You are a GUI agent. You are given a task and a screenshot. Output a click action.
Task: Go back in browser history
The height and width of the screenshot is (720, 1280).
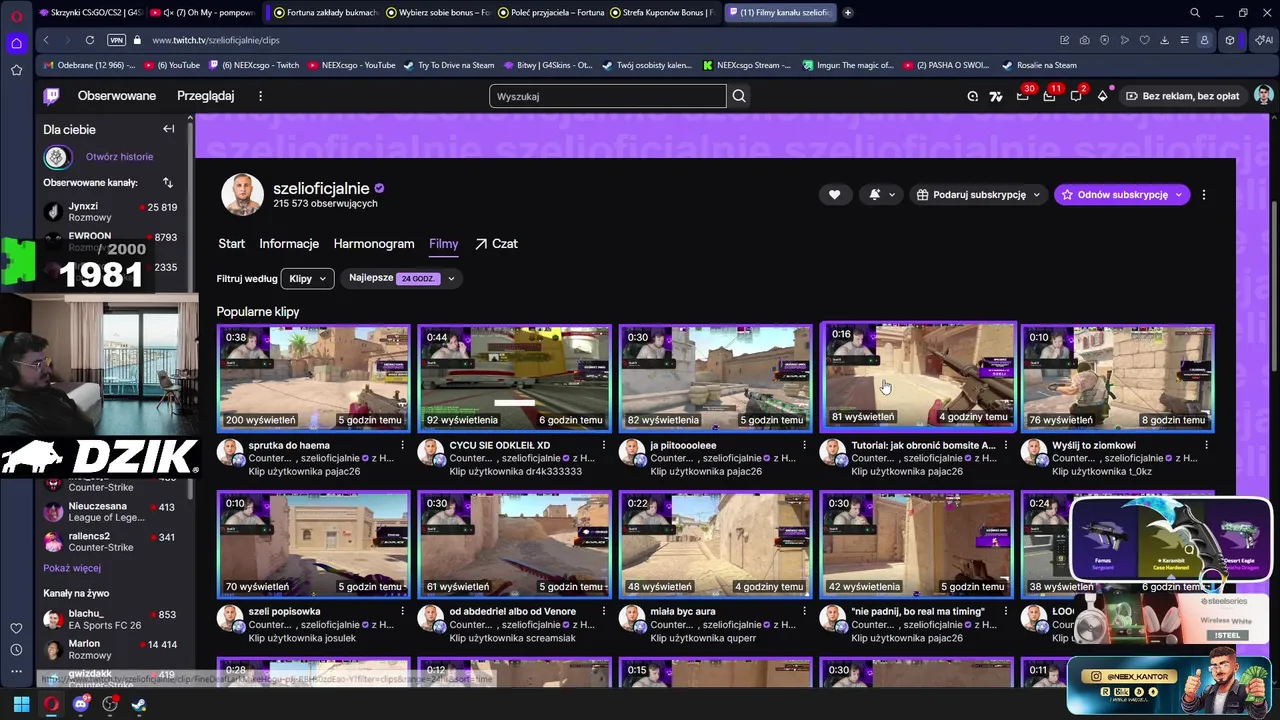coord(46,40)
